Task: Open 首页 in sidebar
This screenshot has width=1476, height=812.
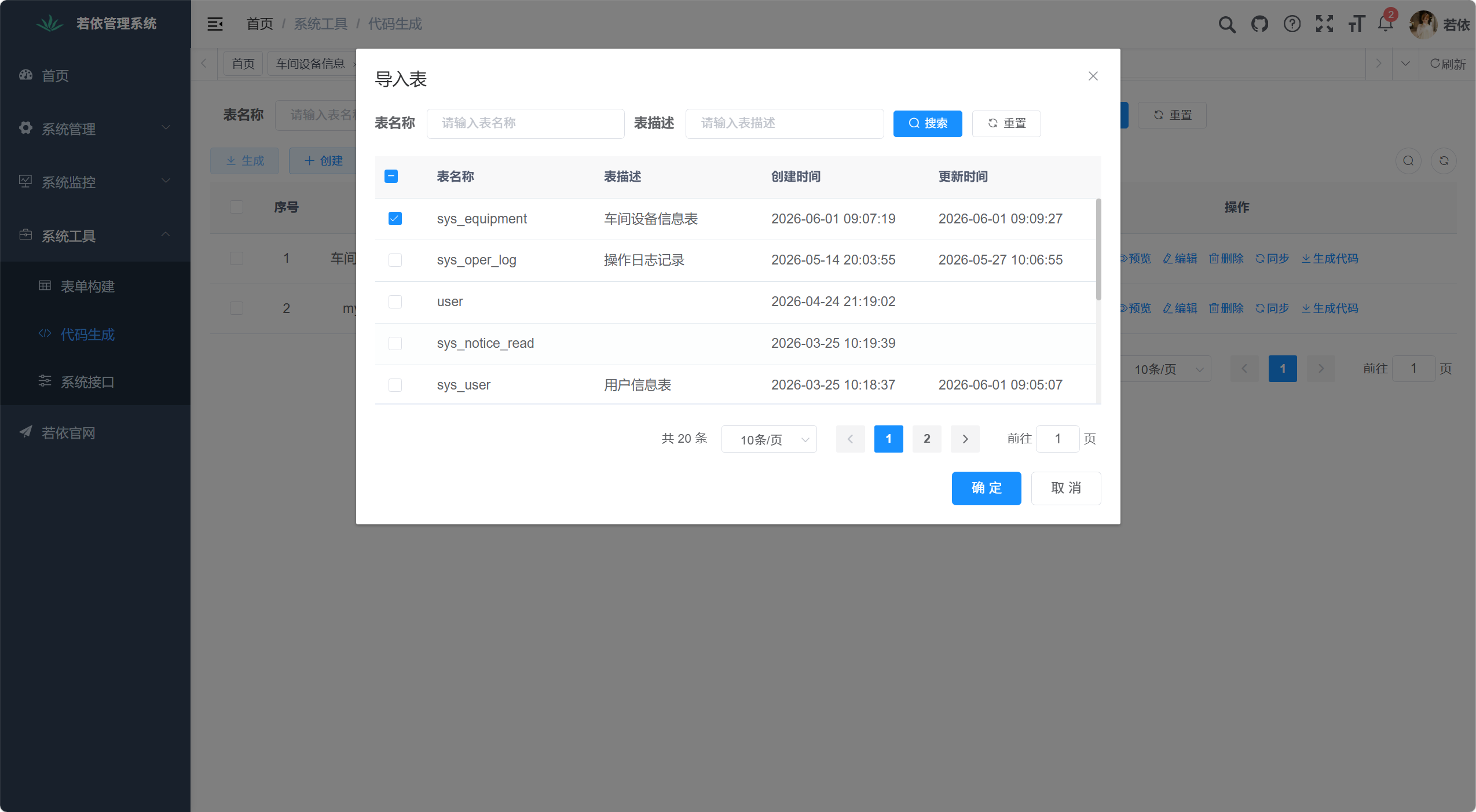Action: [x=95, y=75]
